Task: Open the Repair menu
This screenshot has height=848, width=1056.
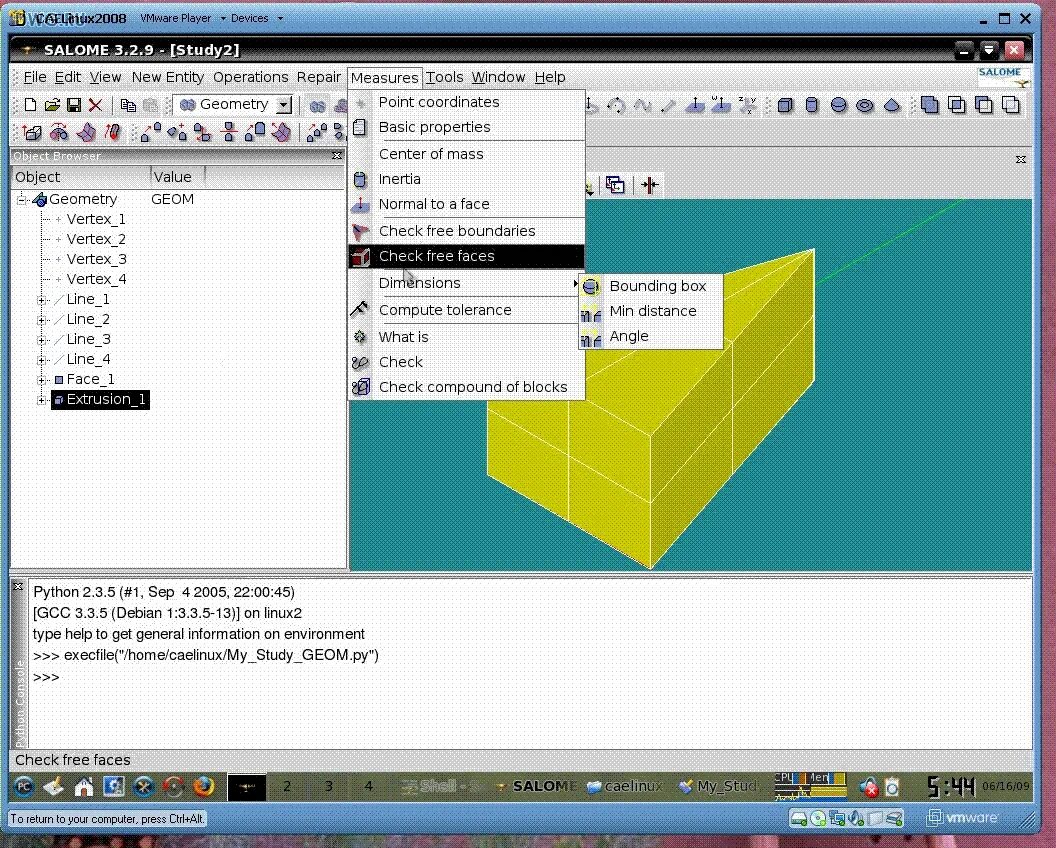Action: pyautogui.click(x=319, y=77)
